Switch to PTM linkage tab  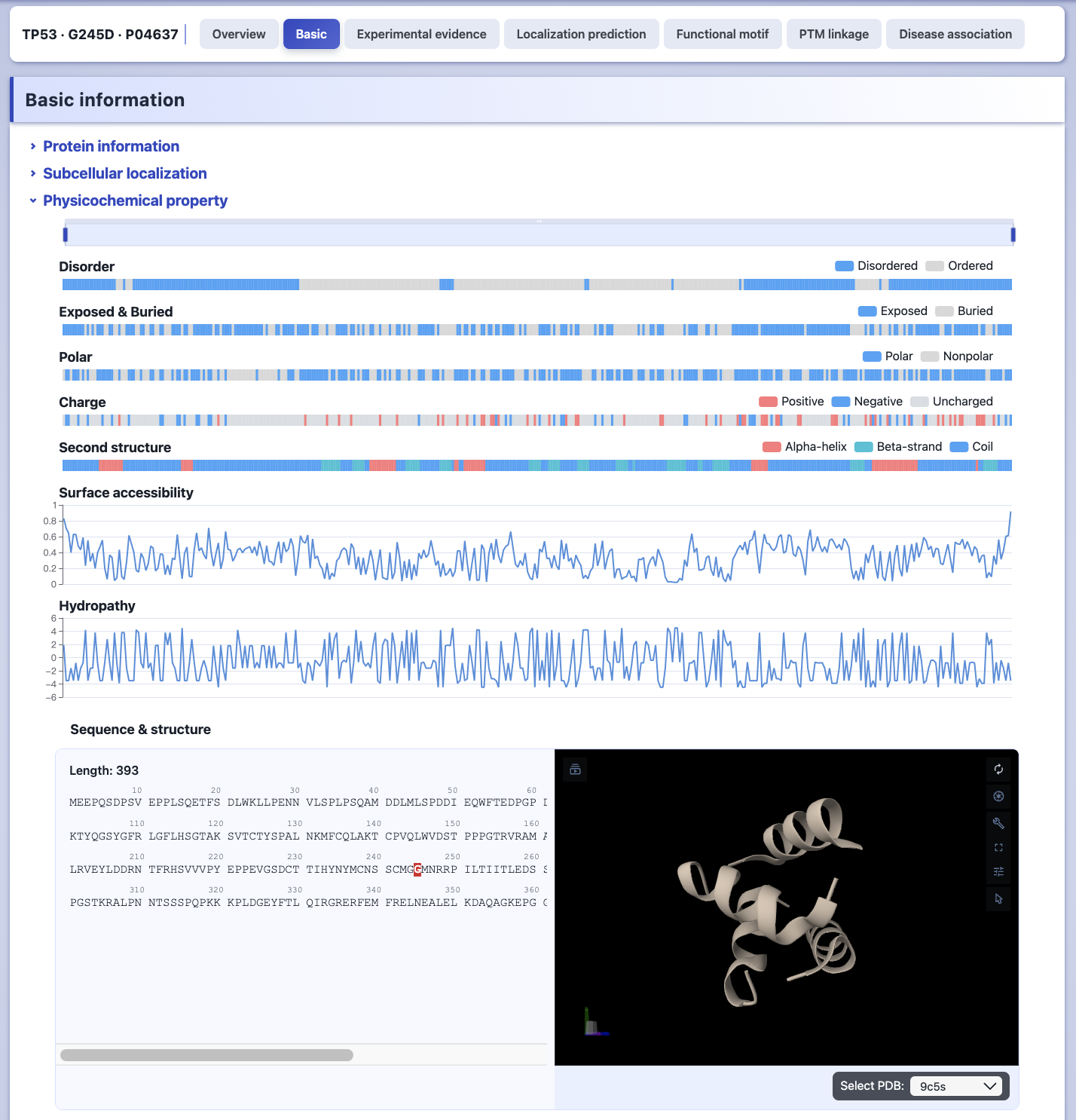coord(833,34)
